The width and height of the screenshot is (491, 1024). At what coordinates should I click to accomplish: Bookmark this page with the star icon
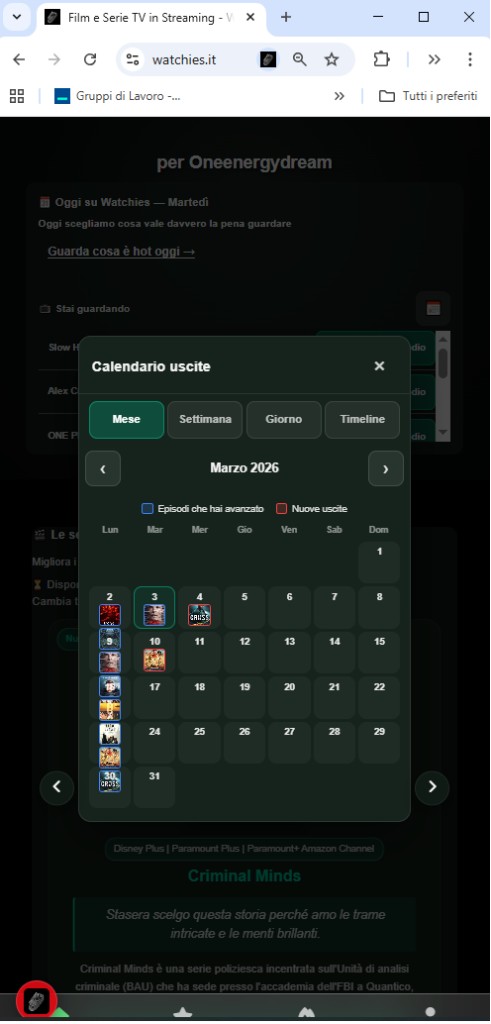coord(332,59)
